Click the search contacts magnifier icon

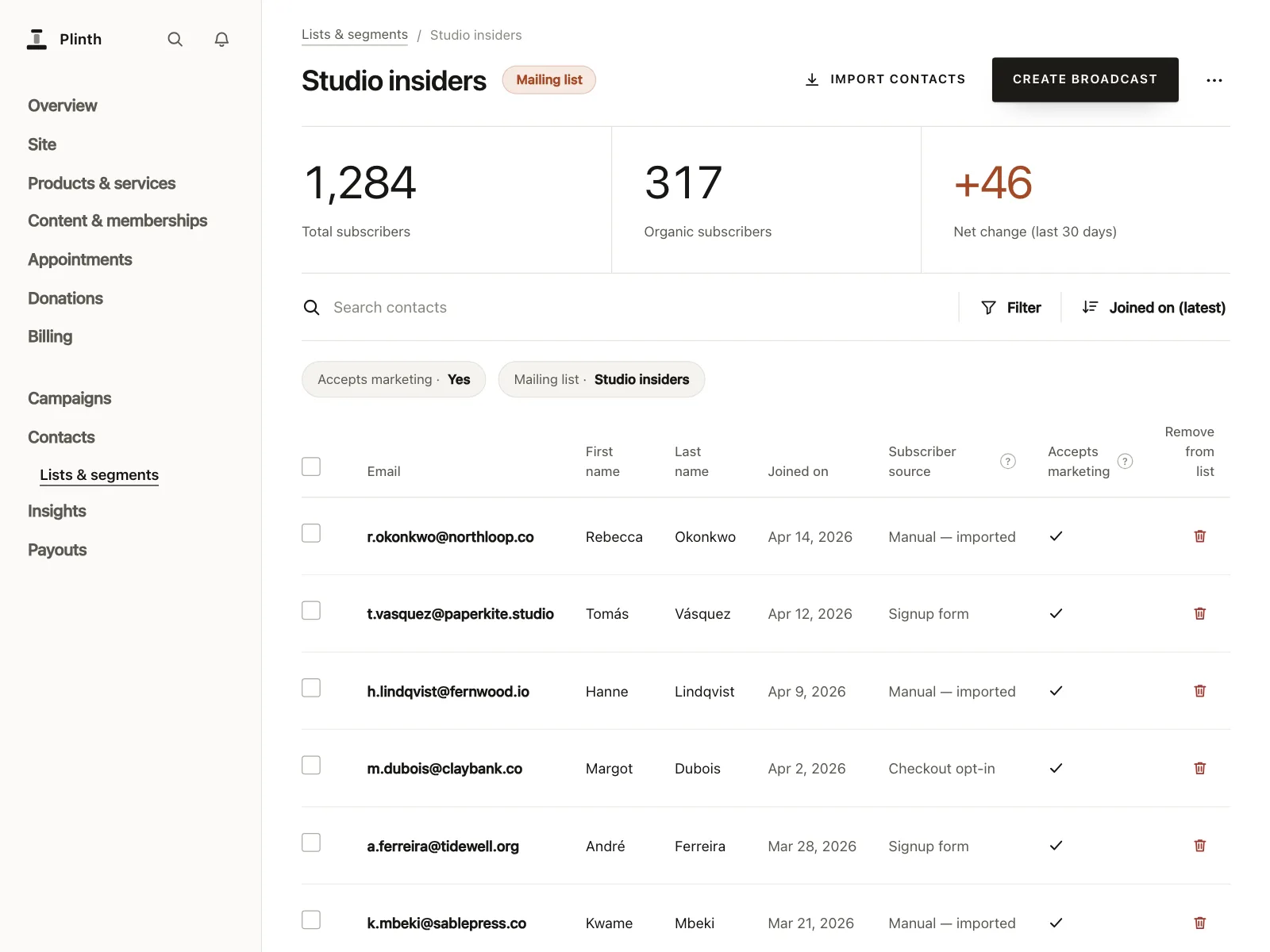pyautogui.click(x=311, y=308)
